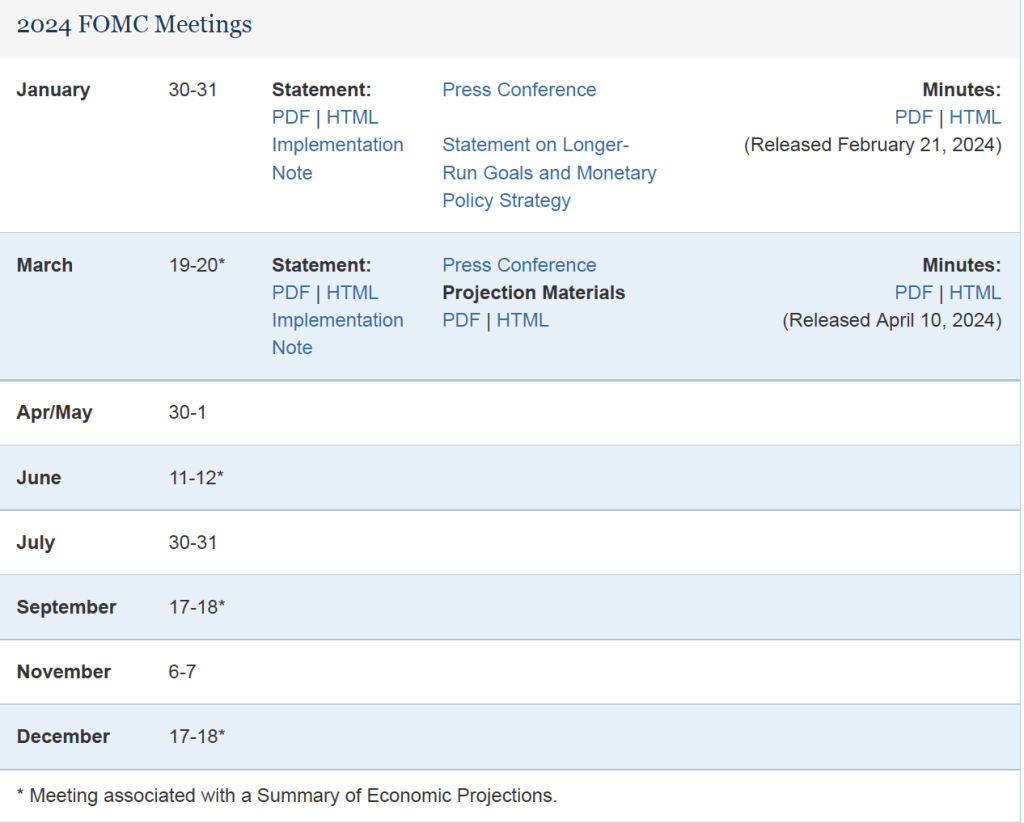Open the March statement HTML link
The height and width of the screenshot is (823, 1024).
point(352,293)
